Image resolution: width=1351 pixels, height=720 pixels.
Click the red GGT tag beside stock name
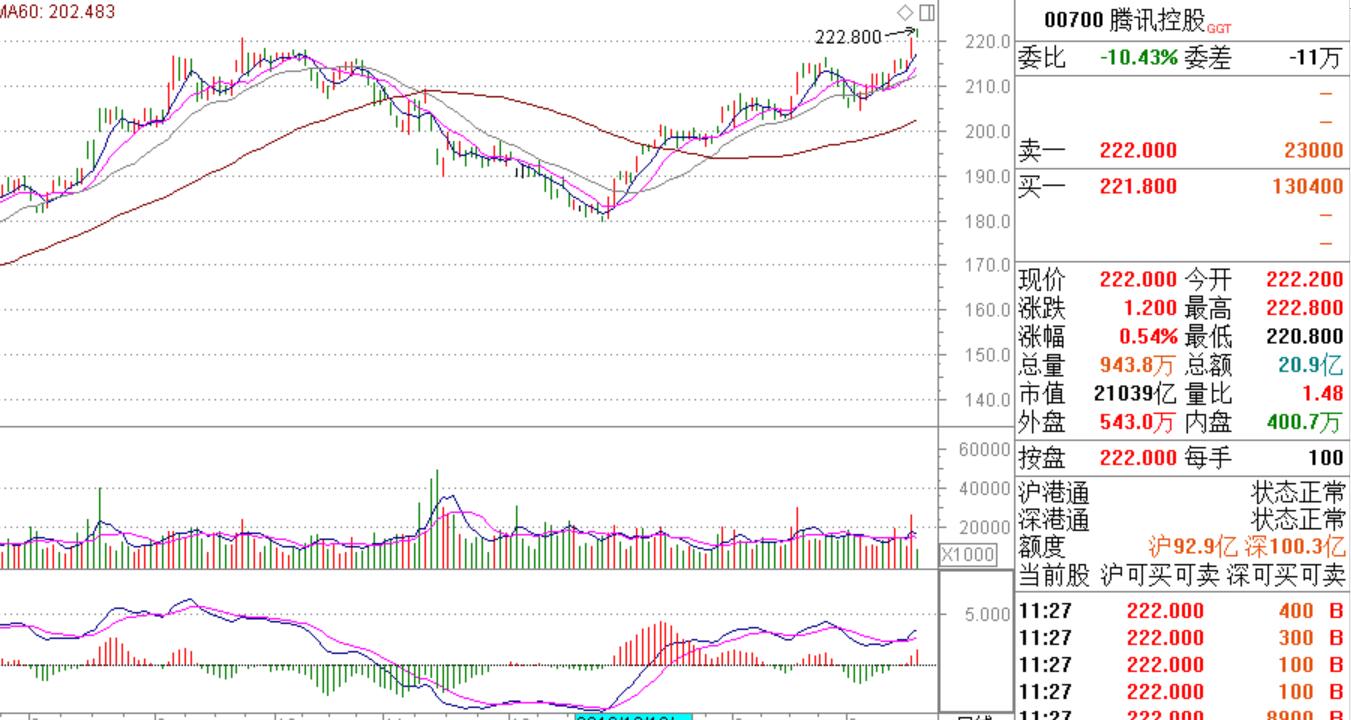click(1220, 28)
